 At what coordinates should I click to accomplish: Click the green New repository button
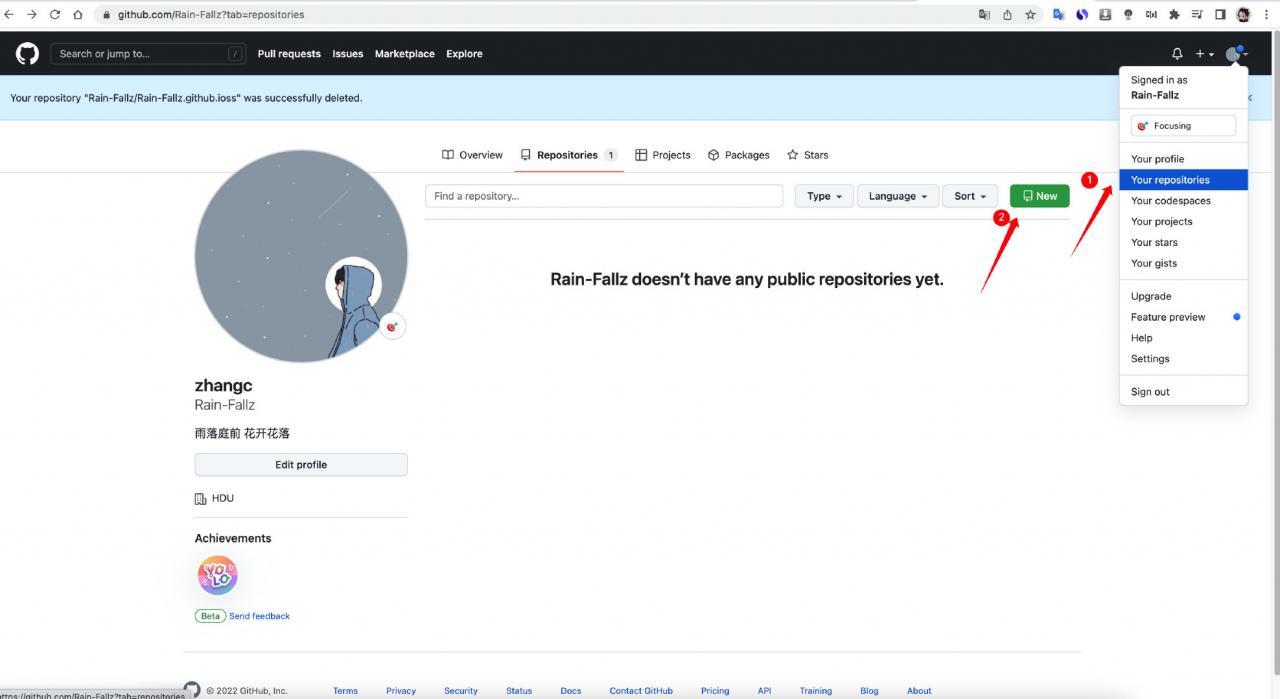(x=1040, y=196)
